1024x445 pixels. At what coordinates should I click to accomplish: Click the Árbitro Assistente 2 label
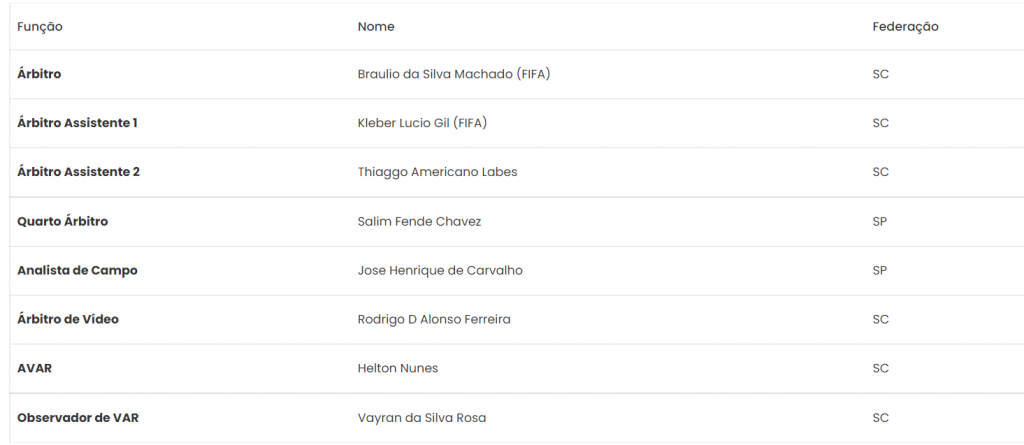click(x=78, y=172)
